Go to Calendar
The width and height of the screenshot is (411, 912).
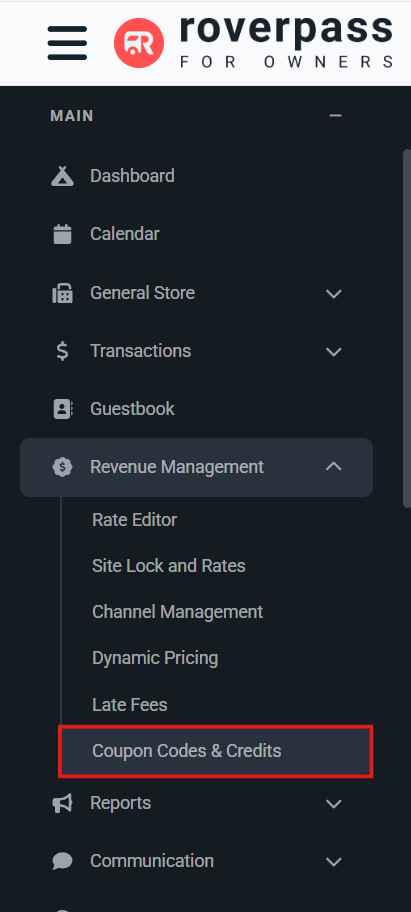point(124,234)
